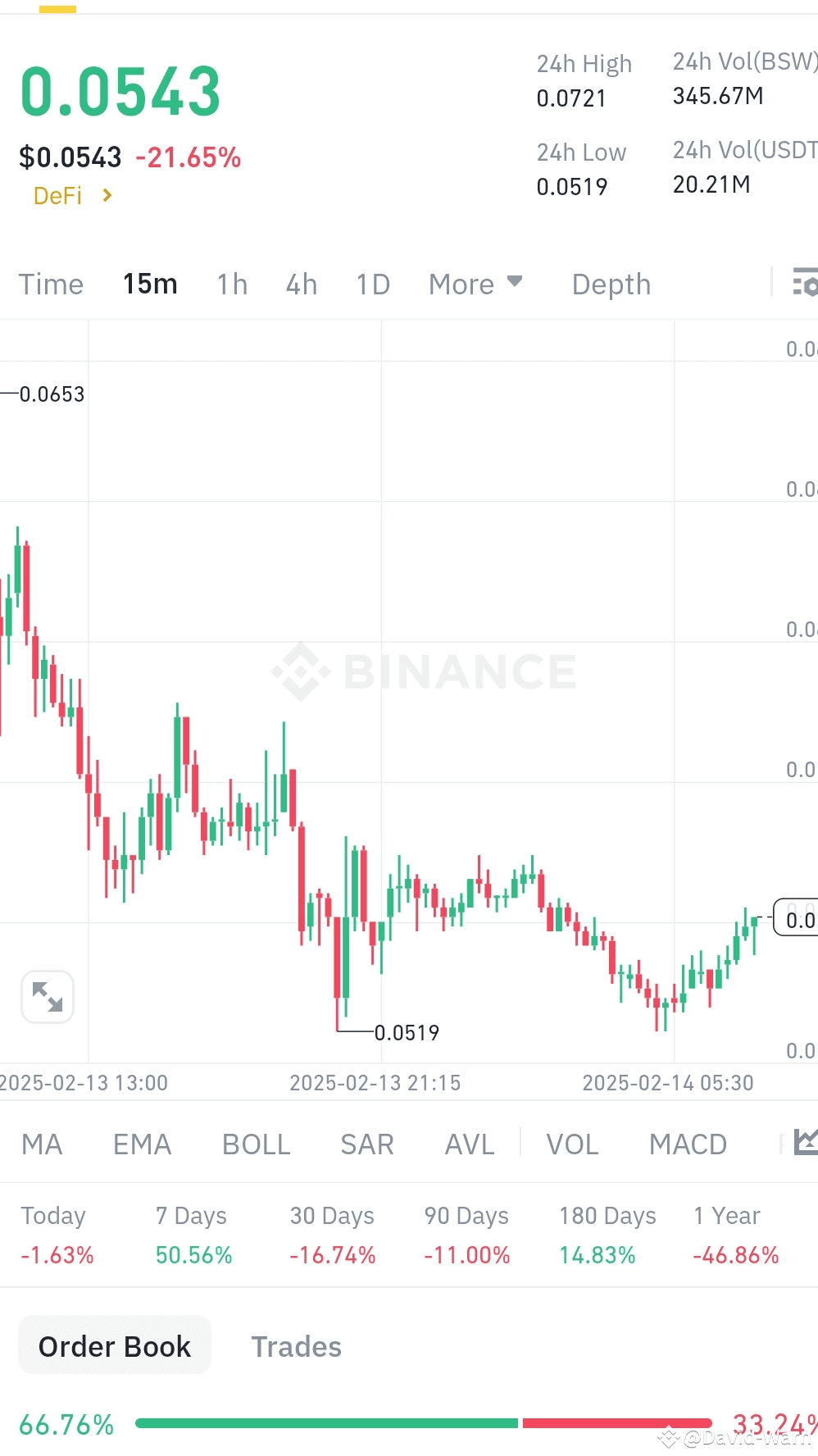818x1456 pixels.
Task: Open the More timeframe dropdown
Action: point(476,284)
